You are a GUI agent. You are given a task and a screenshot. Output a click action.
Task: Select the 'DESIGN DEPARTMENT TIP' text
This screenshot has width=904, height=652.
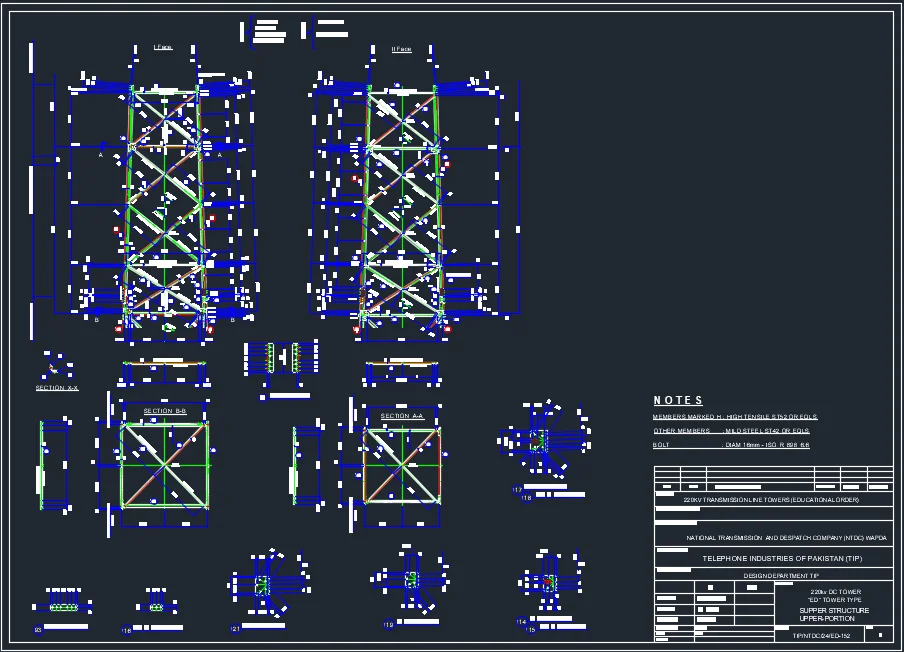click(x=781, y=576)
